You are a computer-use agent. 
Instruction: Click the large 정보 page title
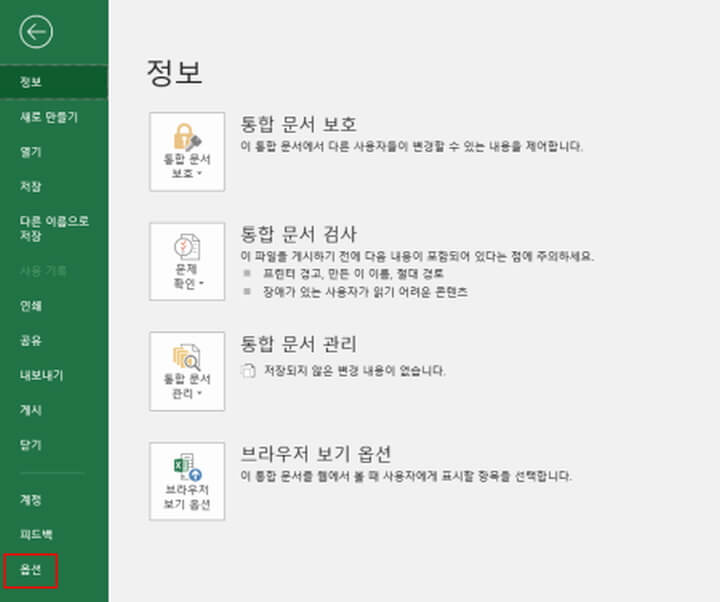coord(174,73)
